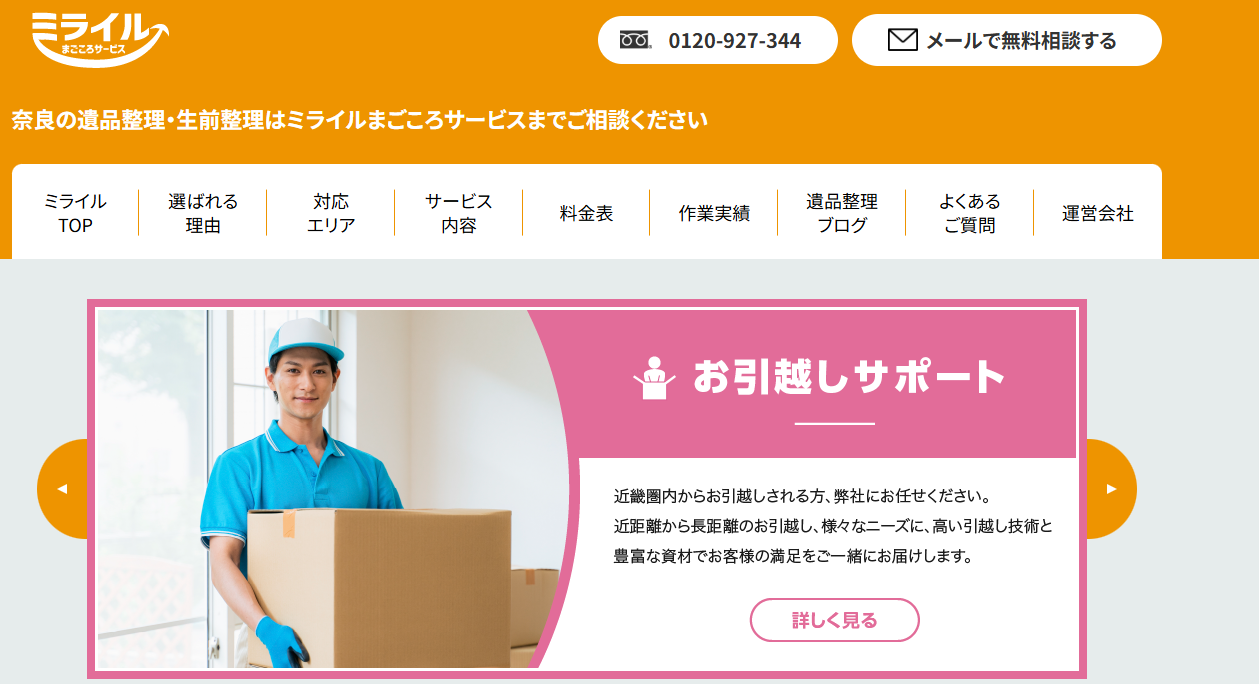Advance carousel with right arrow button
Image resolution: width=1259 pixels, height=684 pixels.
pos(1111,489)
